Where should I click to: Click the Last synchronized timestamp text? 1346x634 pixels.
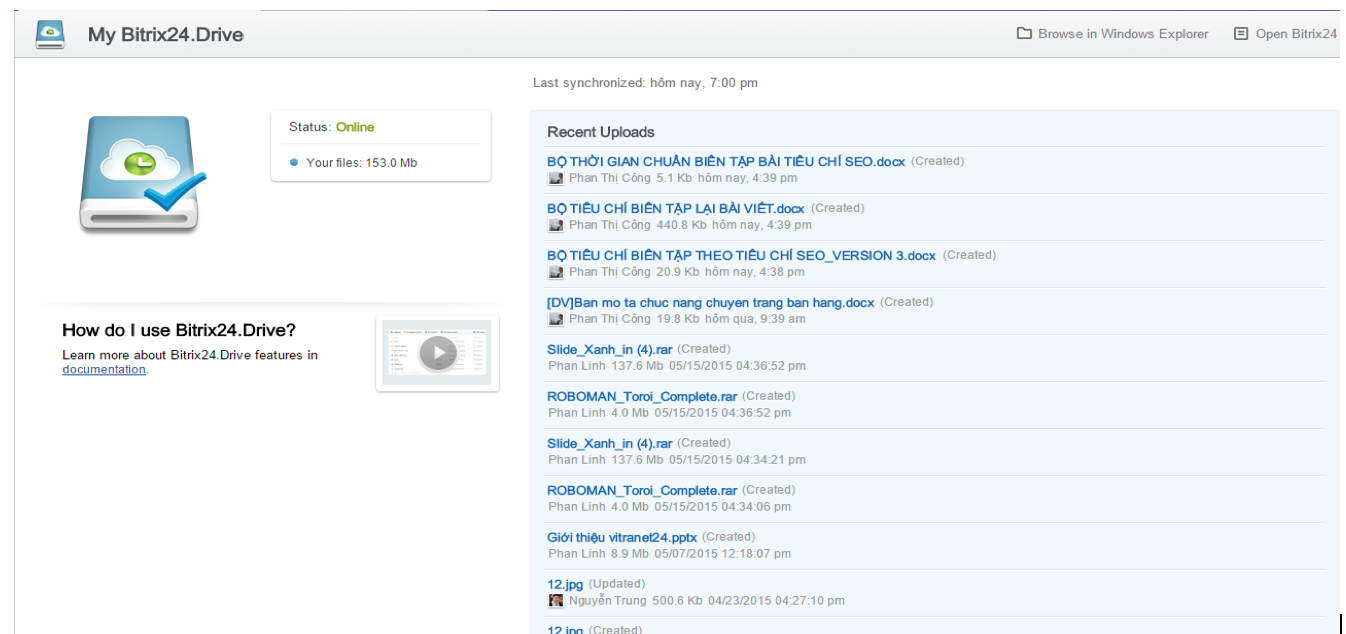pos(645,83)
